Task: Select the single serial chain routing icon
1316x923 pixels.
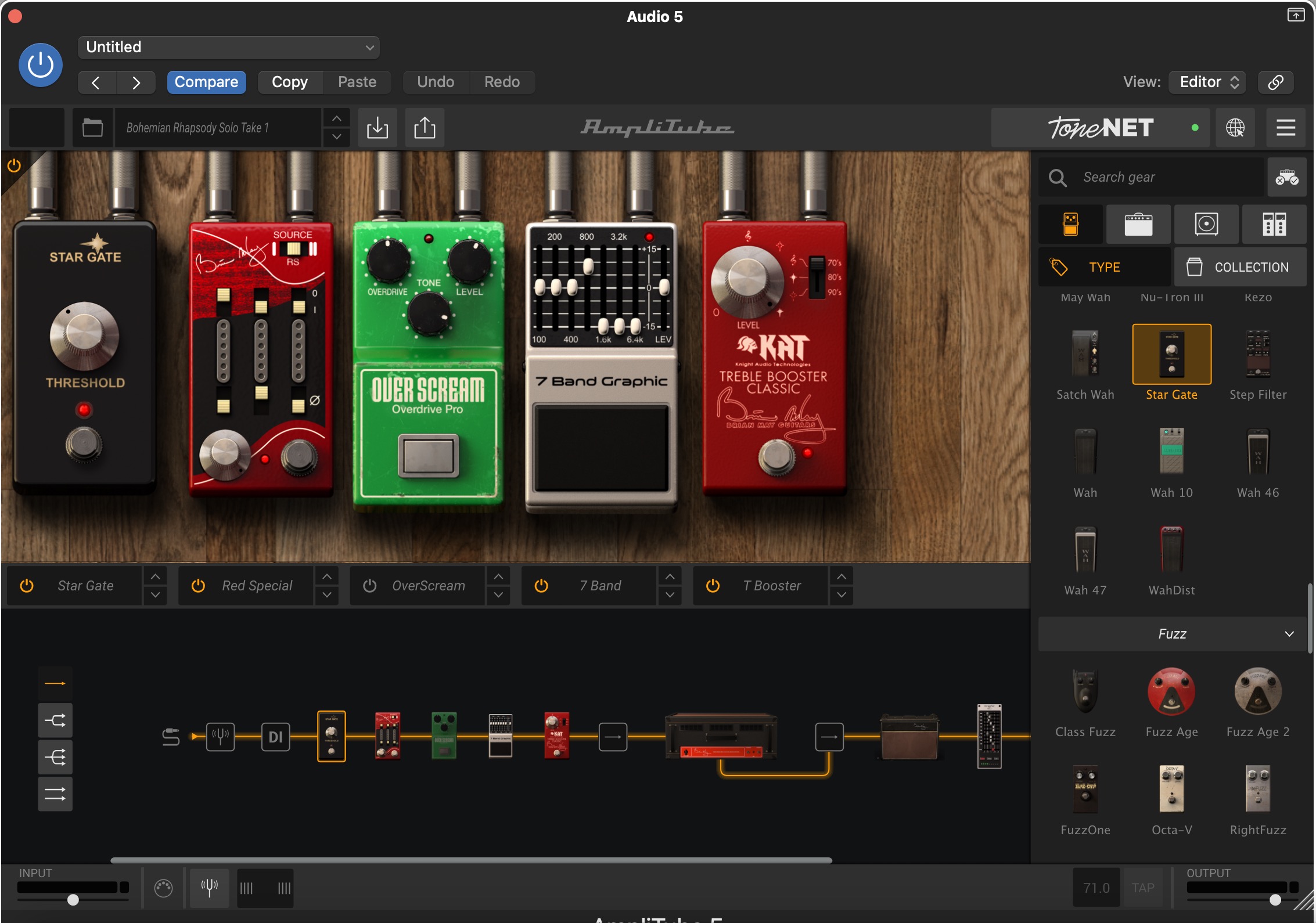Action: [x=55, y=683]
